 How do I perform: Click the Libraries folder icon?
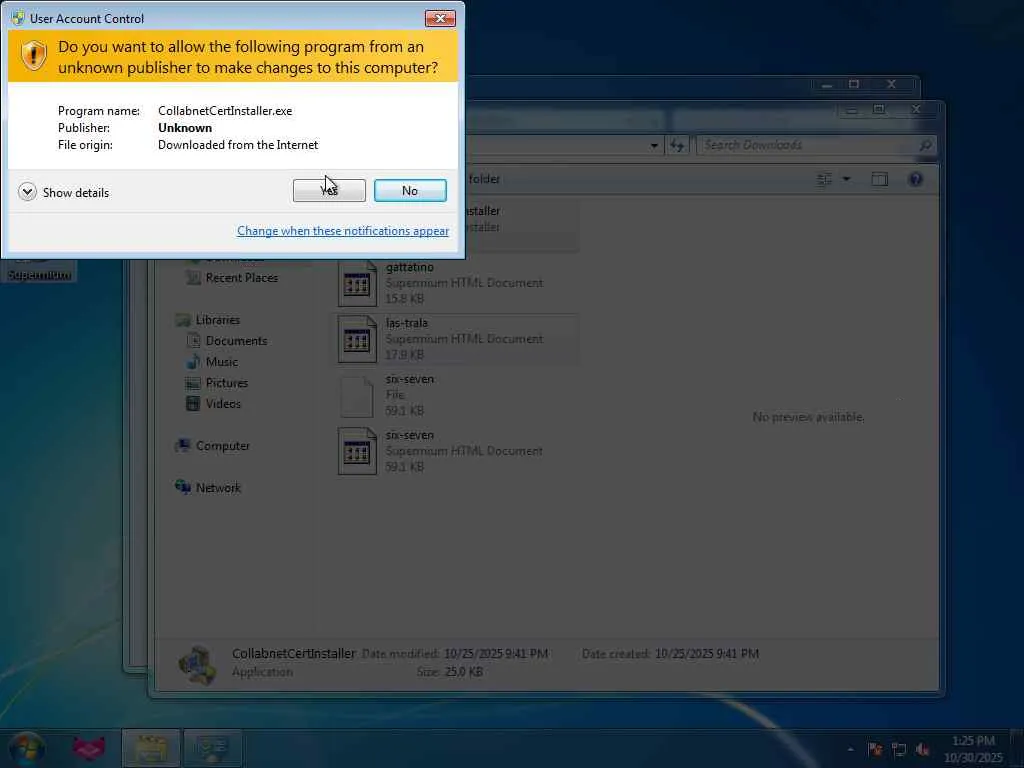pyautogui.click(x=184, y=319)
